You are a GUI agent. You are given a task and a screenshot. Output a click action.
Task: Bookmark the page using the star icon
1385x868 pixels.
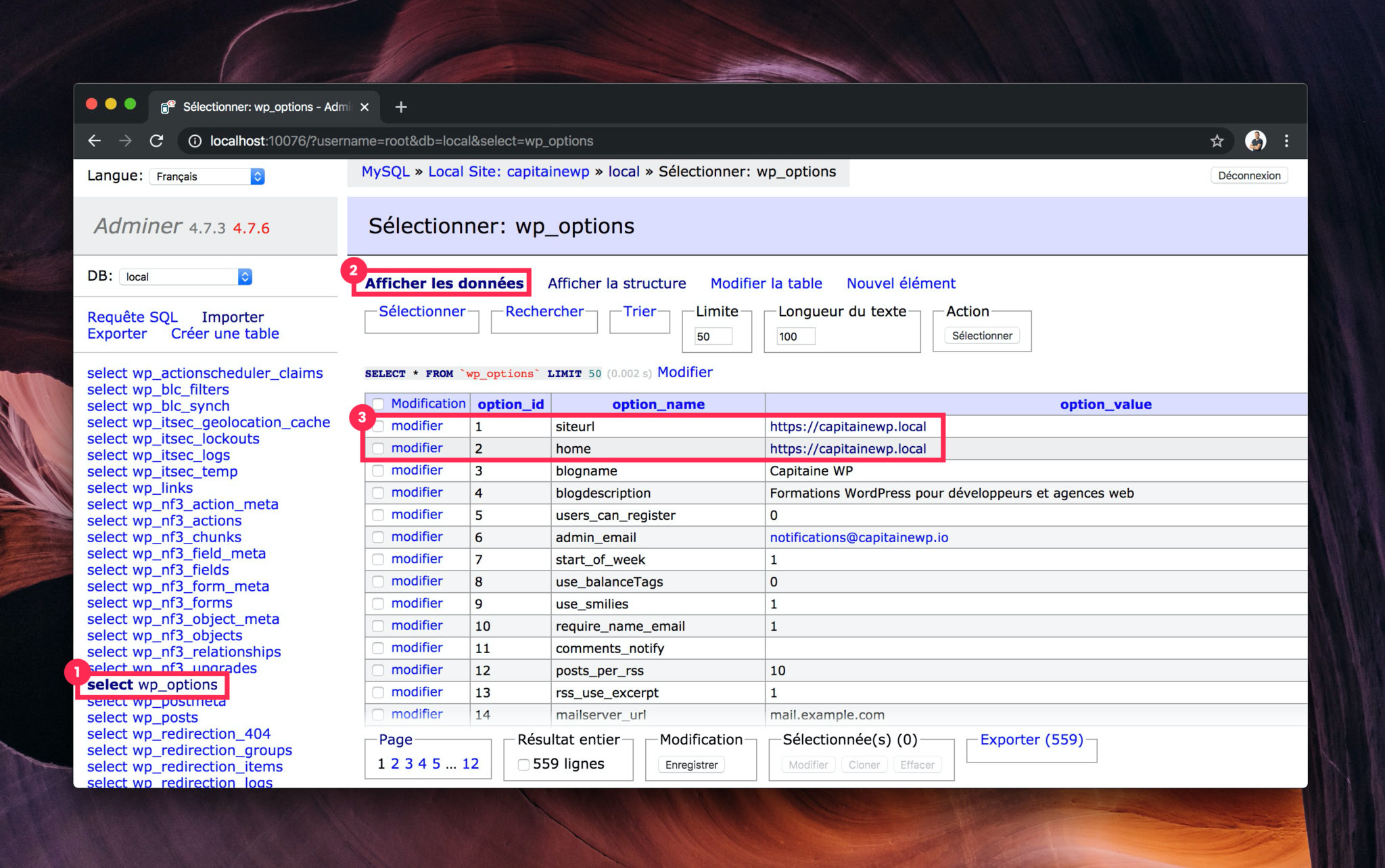click(x=1216, y=141)
